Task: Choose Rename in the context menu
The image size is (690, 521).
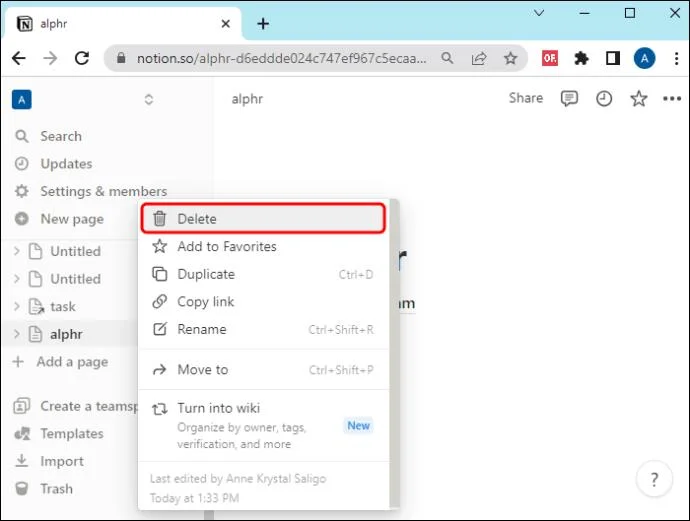Action: coord(263,329)
